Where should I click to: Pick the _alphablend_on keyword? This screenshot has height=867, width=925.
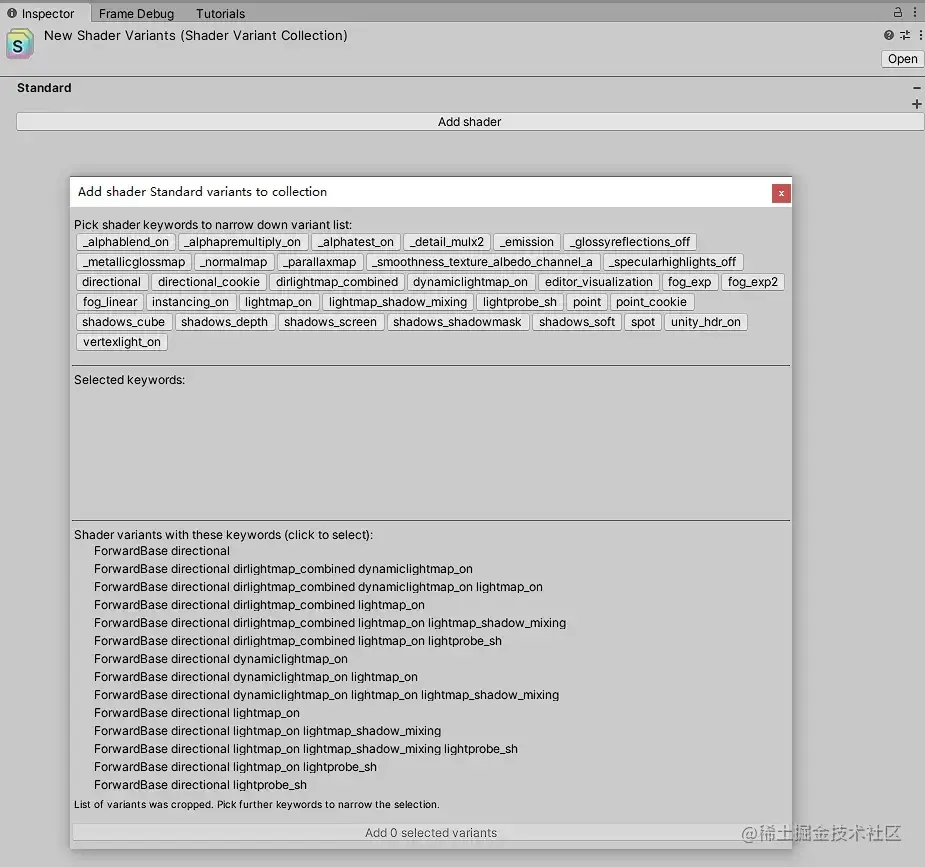pos(126,242)
